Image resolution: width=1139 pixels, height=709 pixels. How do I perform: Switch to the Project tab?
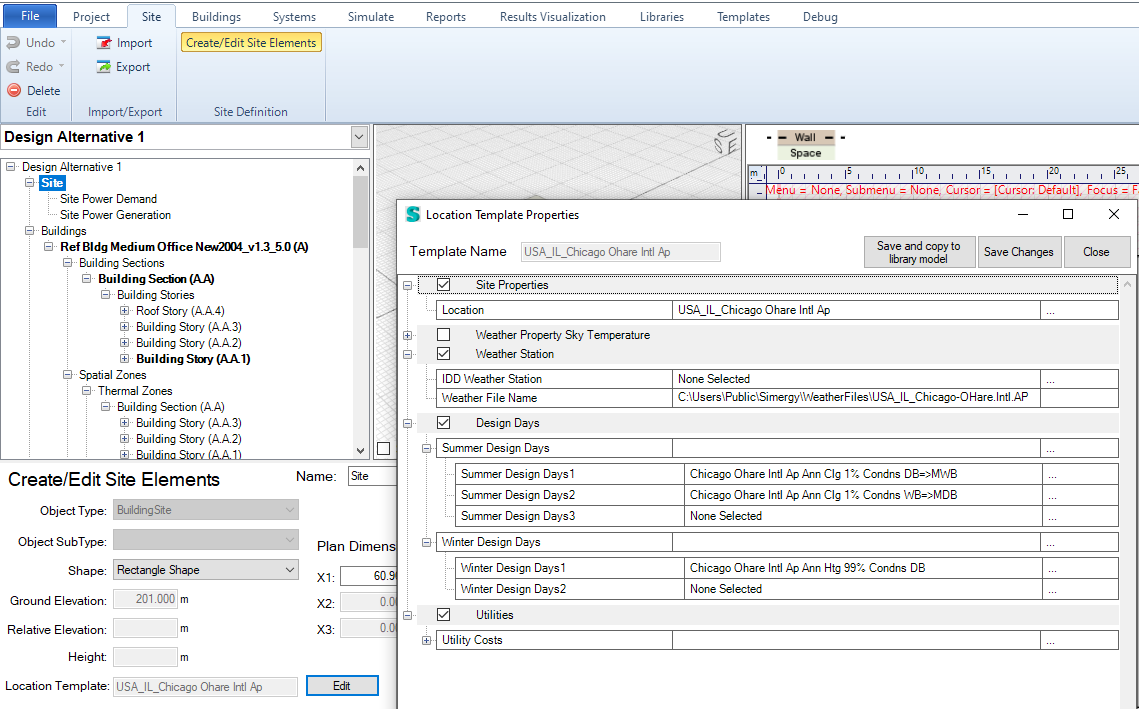tap(92, 17)
